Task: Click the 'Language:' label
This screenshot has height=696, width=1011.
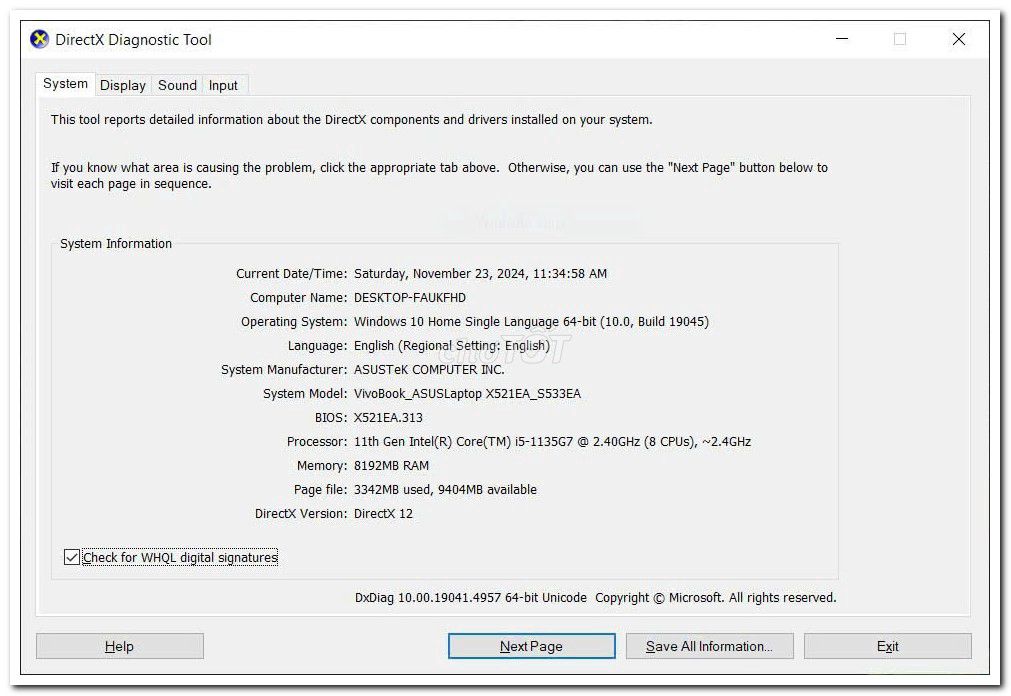Action: [x=317, y=345]
